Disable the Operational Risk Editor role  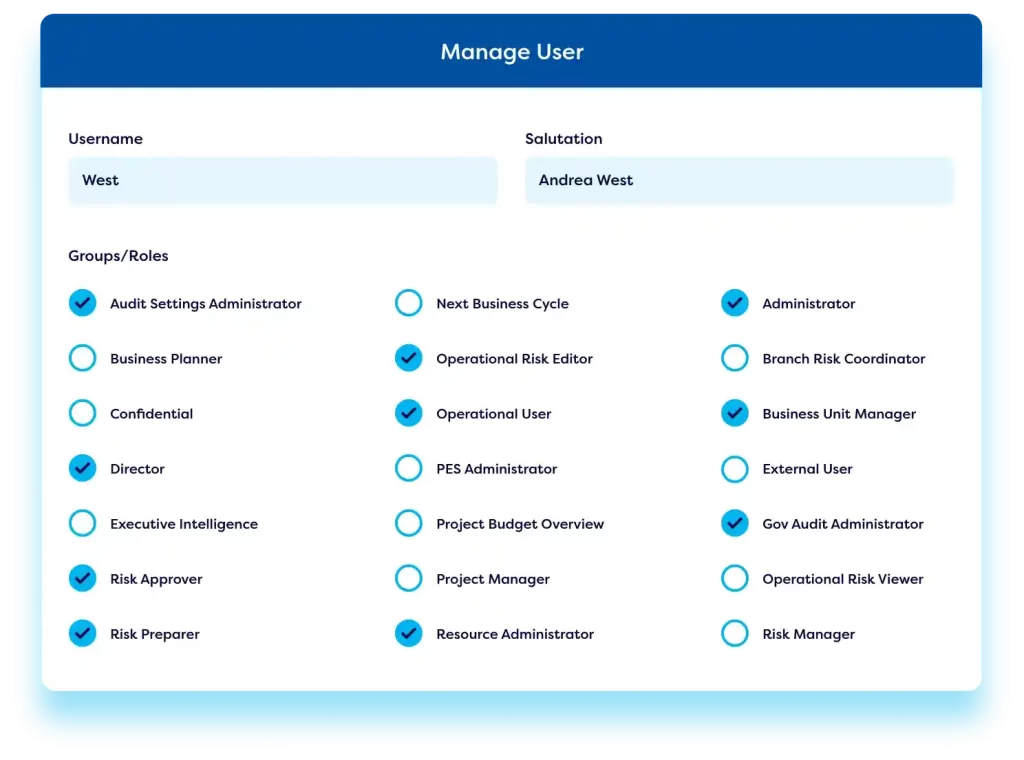[x=408, y=358]
